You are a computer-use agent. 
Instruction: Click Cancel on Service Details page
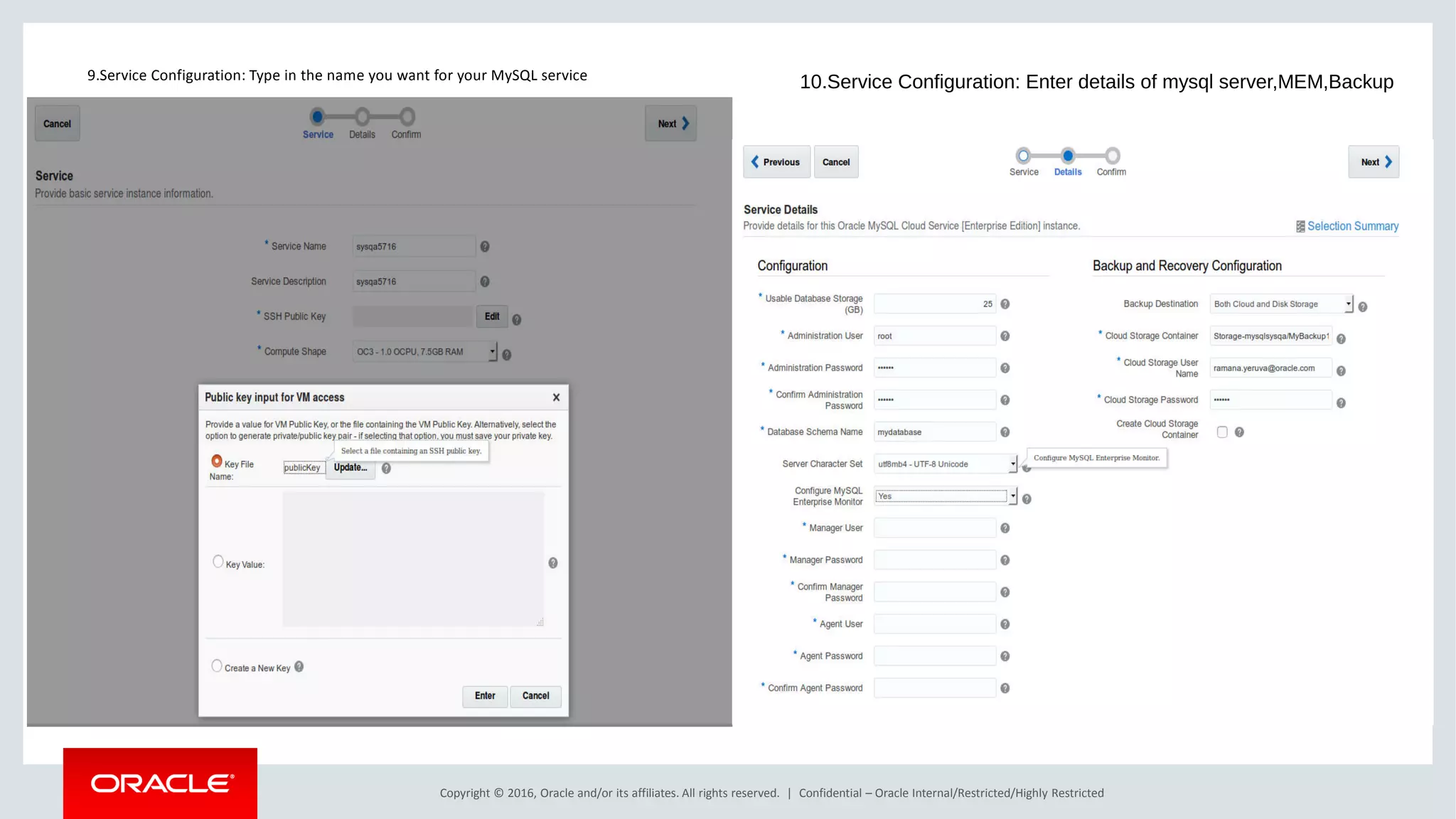point(836,162)
